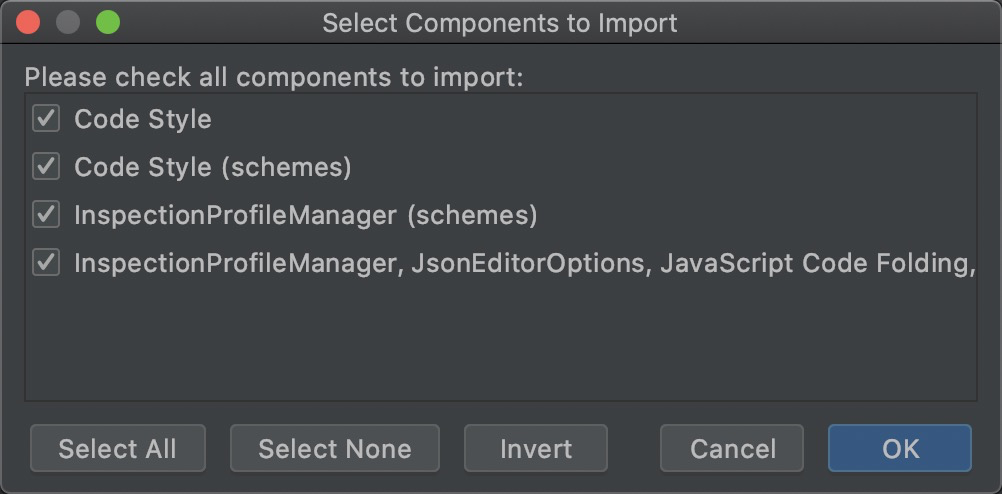Close the dialog with the red button
The width and height of the screenshot is (1002, 494).
coord(29,22)
